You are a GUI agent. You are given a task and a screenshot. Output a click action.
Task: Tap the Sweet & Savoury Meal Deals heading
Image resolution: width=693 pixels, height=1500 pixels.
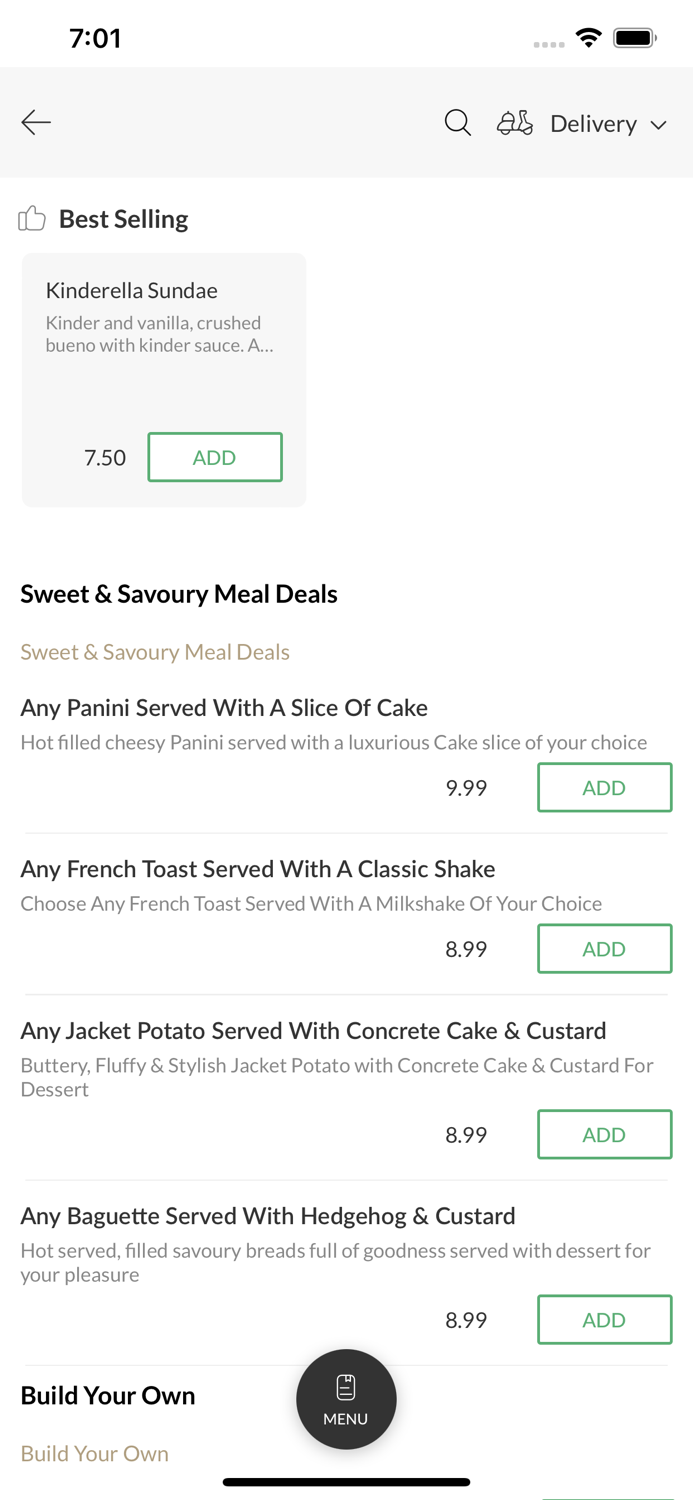[179, 594]
